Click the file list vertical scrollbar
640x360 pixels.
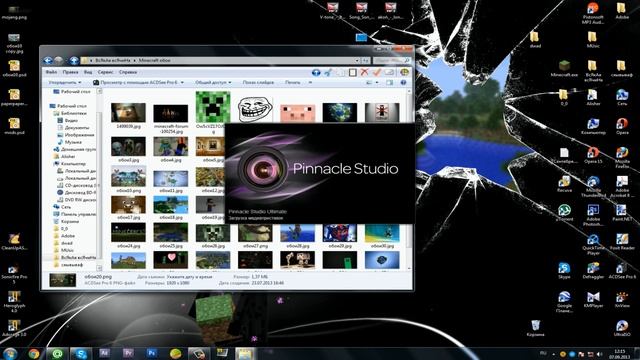tap(409, 179)
